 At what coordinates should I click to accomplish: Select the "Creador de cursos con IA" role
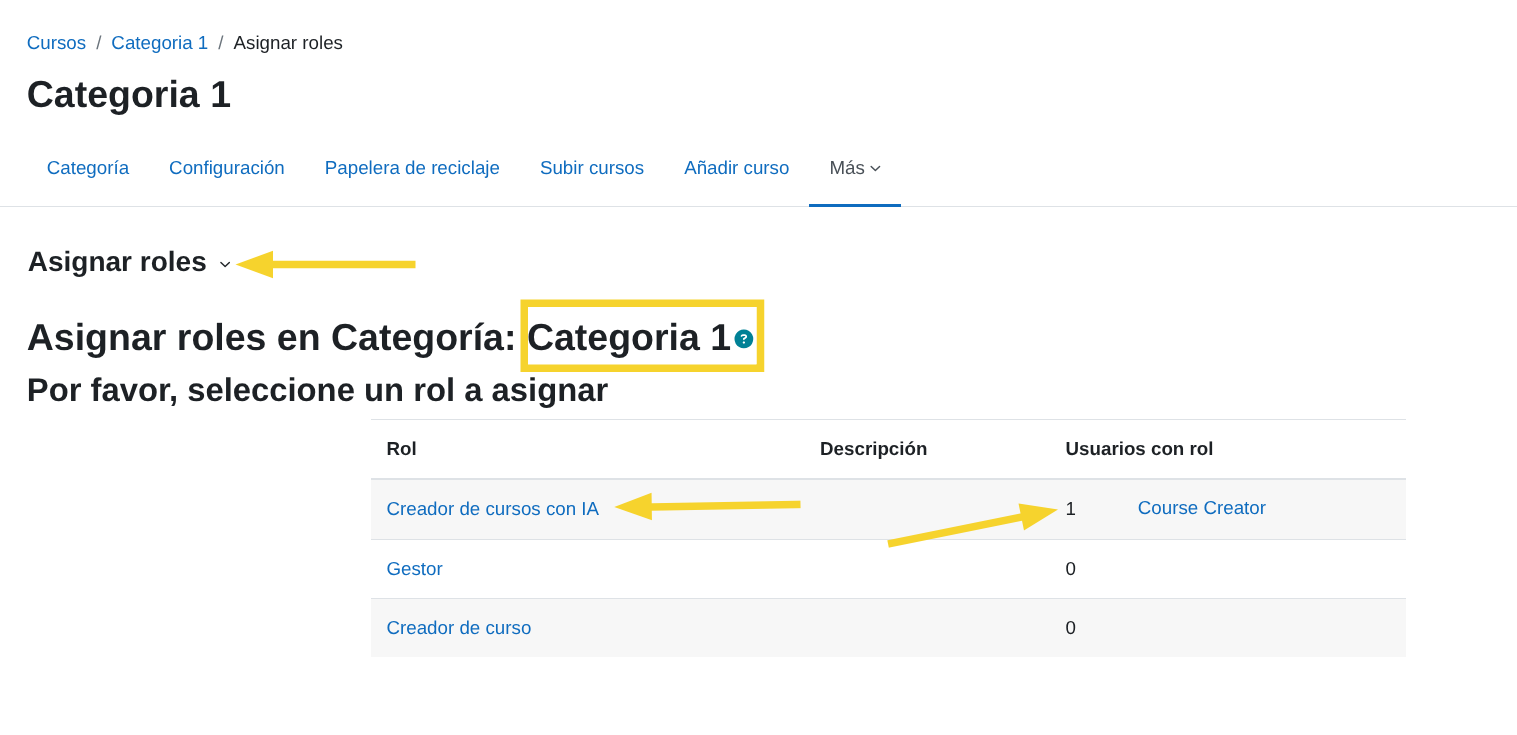(x=493, y=508)
